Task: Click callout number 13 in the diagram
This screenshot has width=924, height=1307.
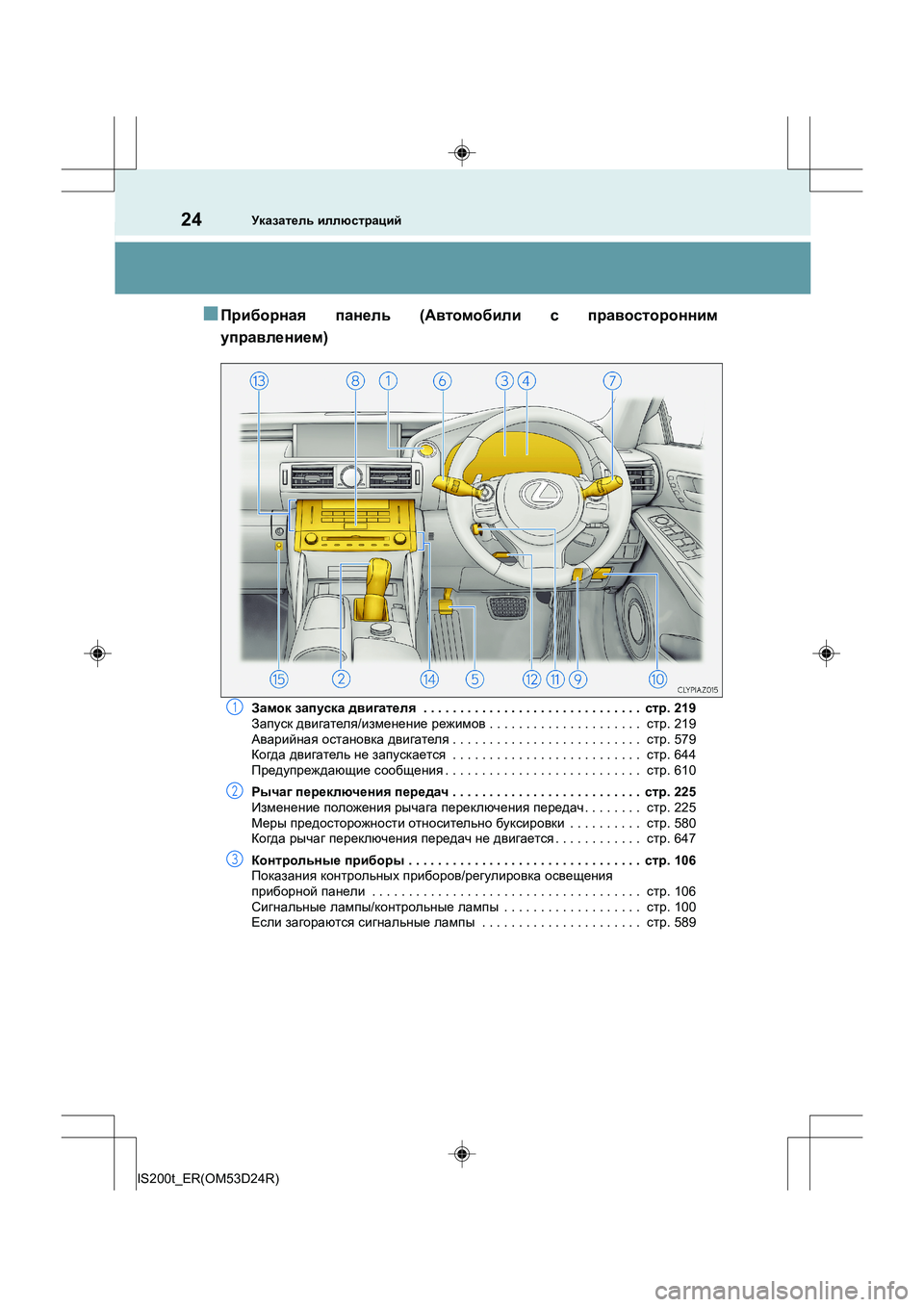Action: (258, 381)
